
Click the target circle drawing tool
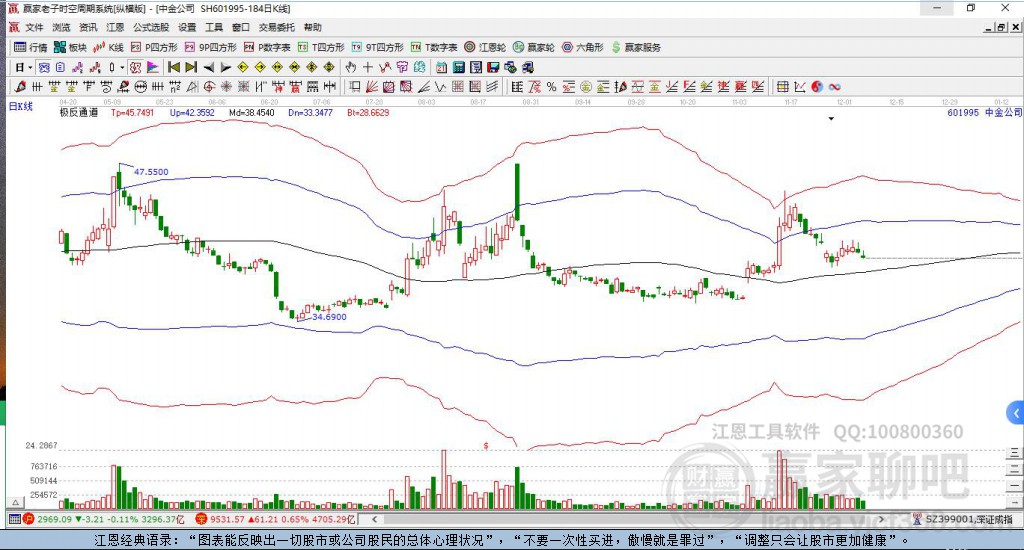pyautogui.click(x=210, y=87)
